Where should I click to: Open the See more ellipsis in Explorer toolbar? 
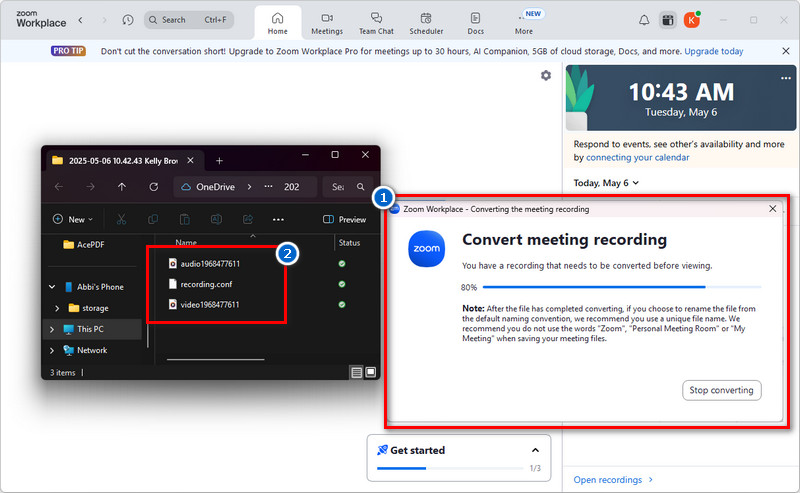tap(278, 219)
